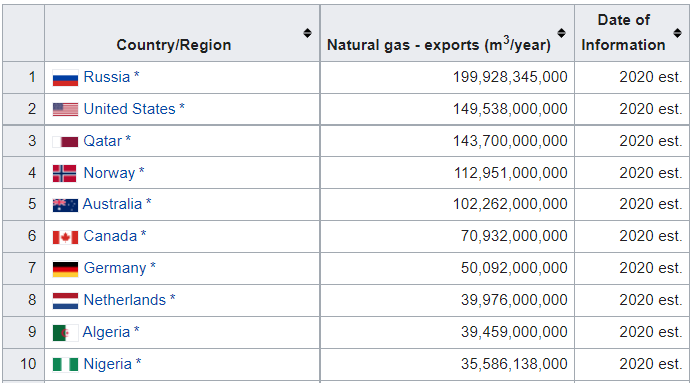Click '2020 est.' in Russia row
Screen dimensions: 694x383
[x=651, y=77]
